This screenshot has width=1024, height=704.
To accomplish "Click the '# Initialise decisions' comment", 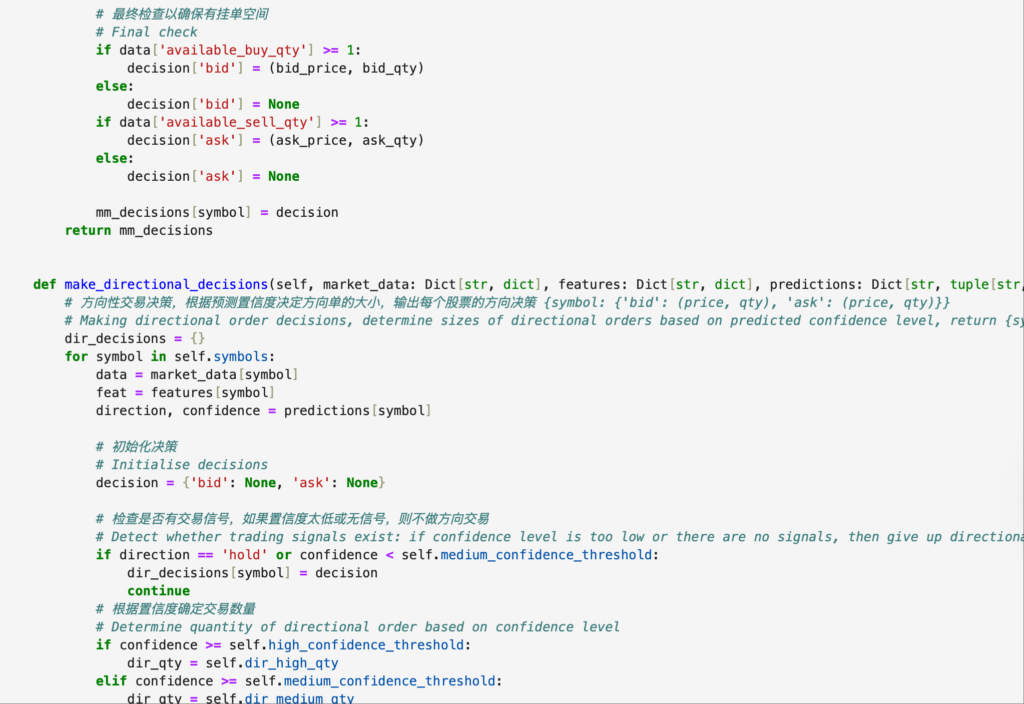I will (x=182, y=465).
